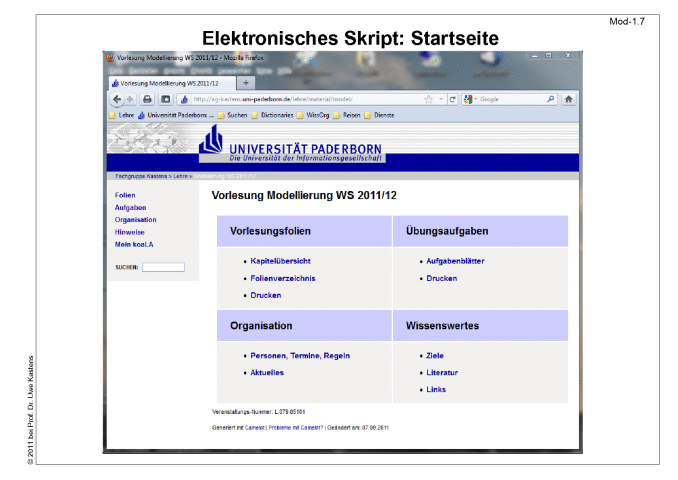The height and width of the screenshot is (480, 678).
Task: Open Folien in the left sidebar
Action: [125, 195]
